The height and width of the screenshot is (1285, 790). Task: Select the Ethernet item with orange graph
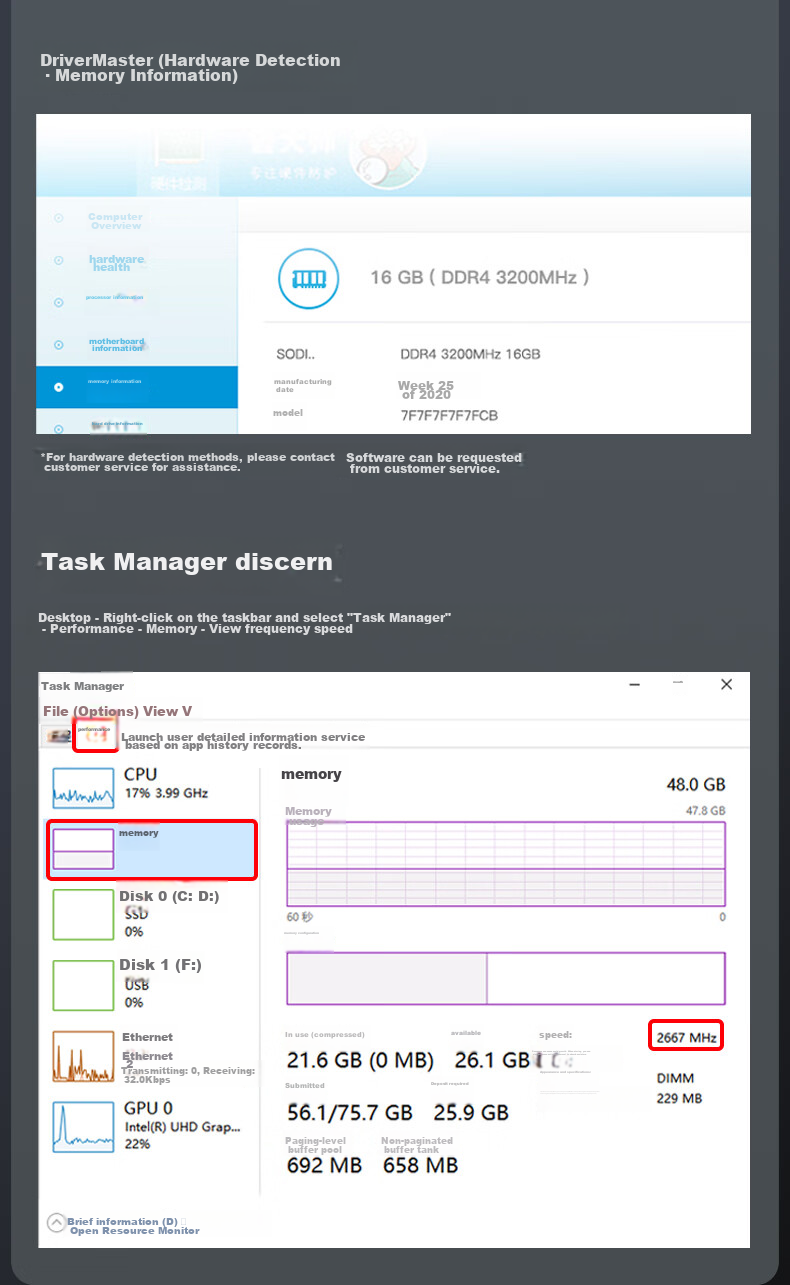(x=151, y=1057)
